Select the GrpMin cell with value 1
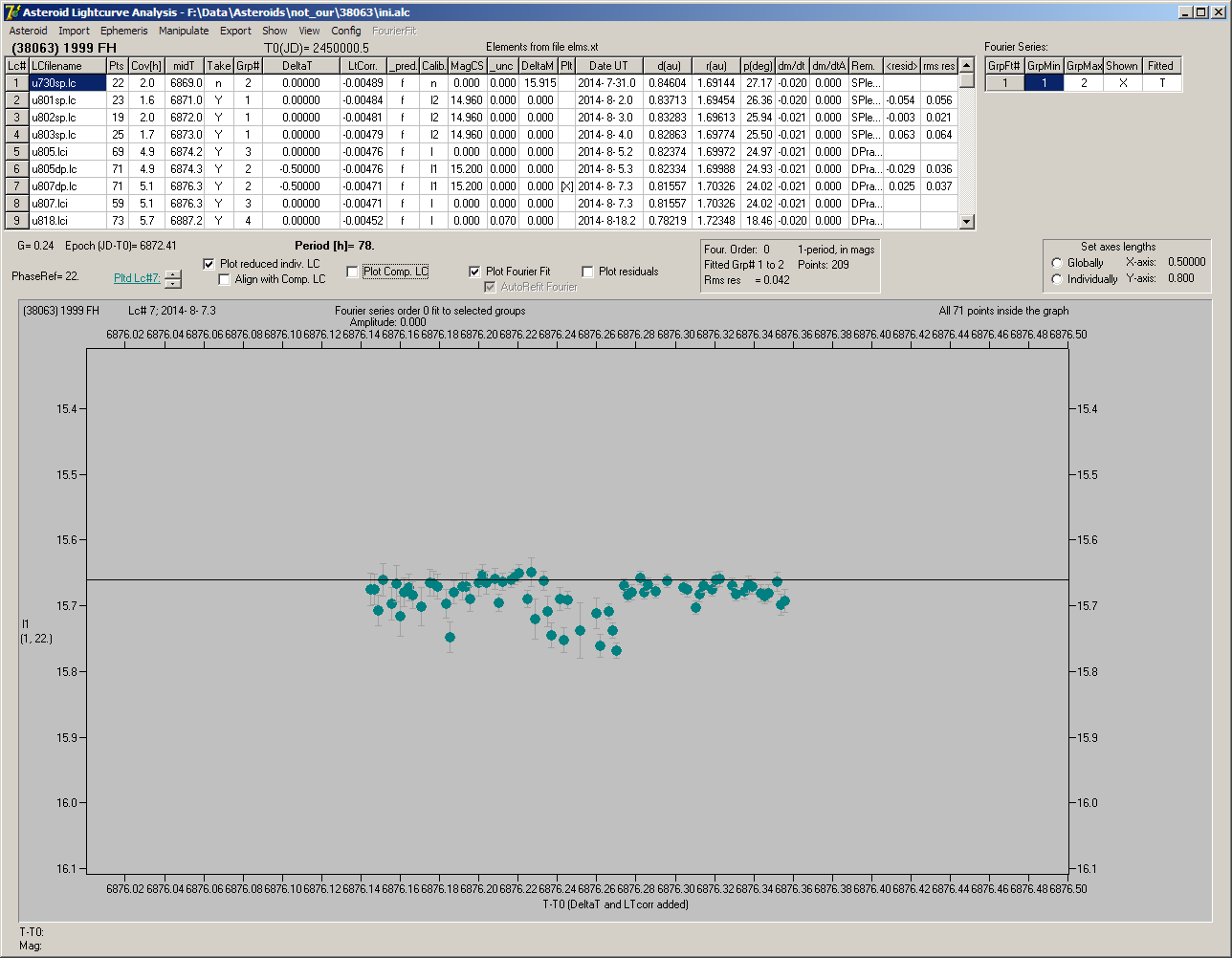This screenshot has width=1232, height=958. point(1045,83)
